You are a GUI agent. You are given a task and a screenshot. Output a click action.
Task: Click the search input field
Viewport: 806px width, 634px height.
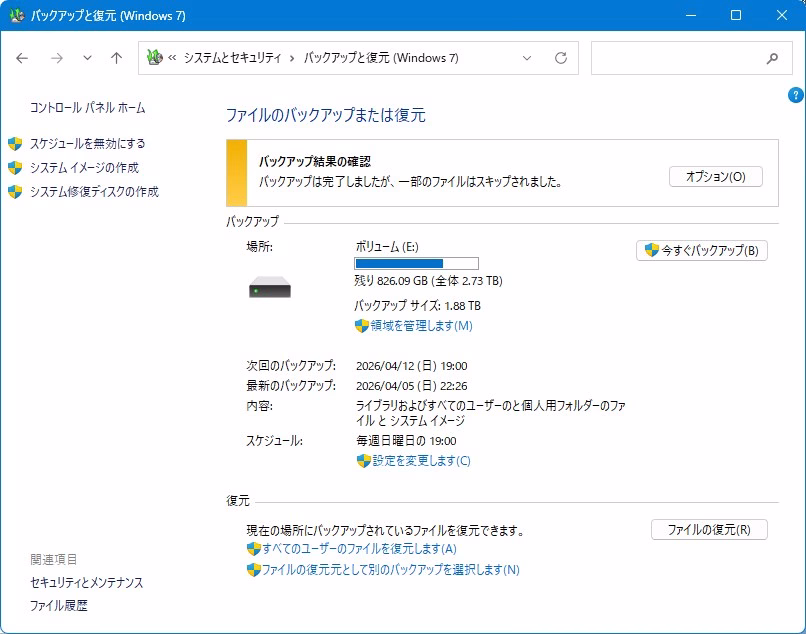pyautogui.click(x=675, y=58)
